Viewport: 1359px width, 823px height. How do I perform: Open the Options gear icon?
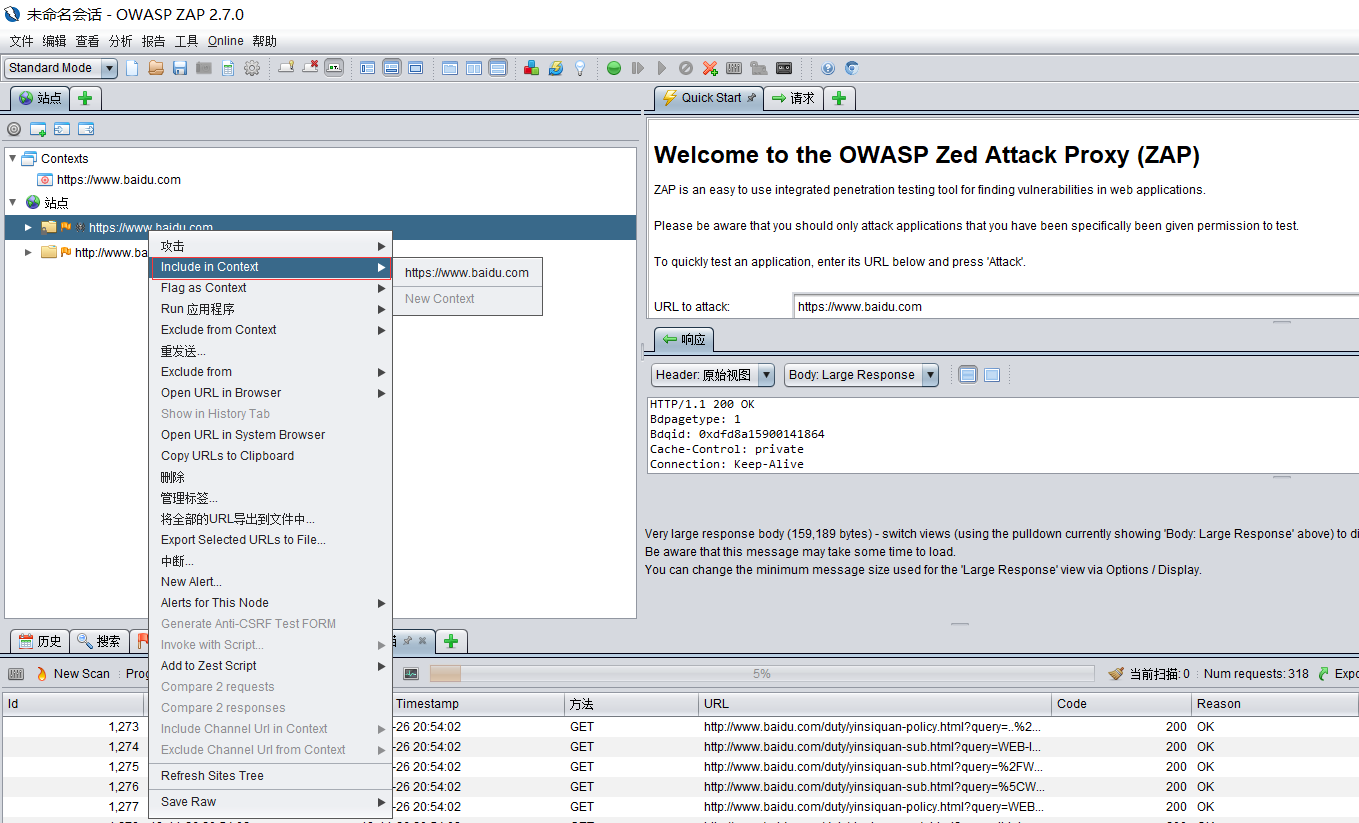[252, 68]
